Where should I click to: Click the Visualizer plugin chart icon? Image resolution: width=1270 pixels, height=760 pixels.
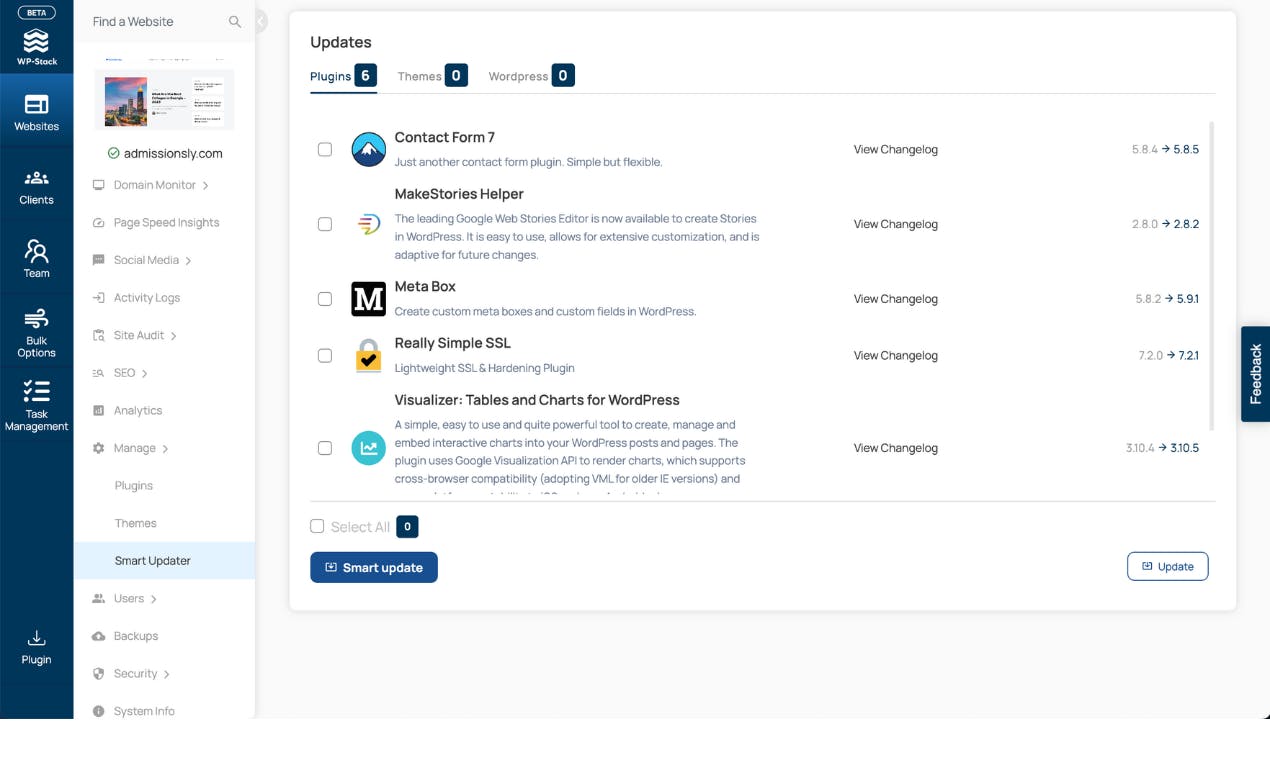click(369, 448)
